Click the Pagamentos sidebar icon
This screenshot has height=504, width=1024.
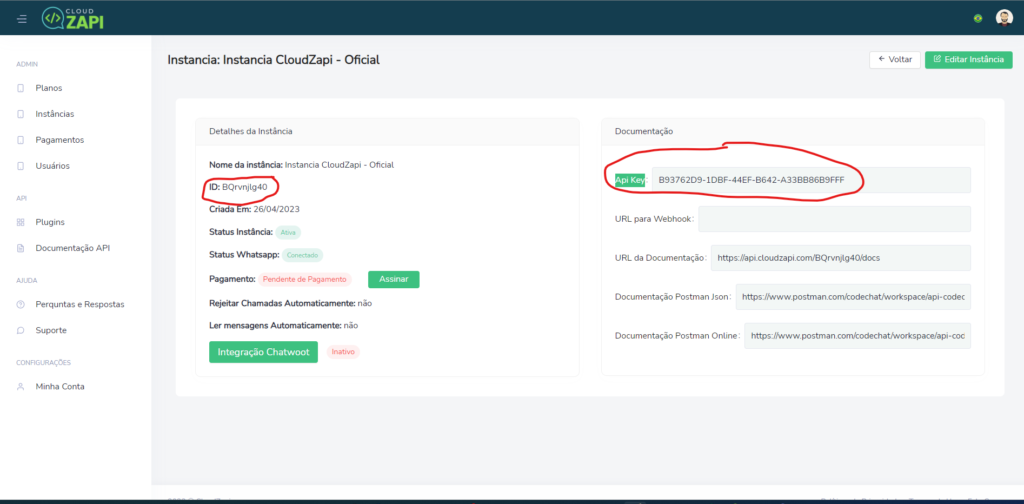tap(20, 140)
